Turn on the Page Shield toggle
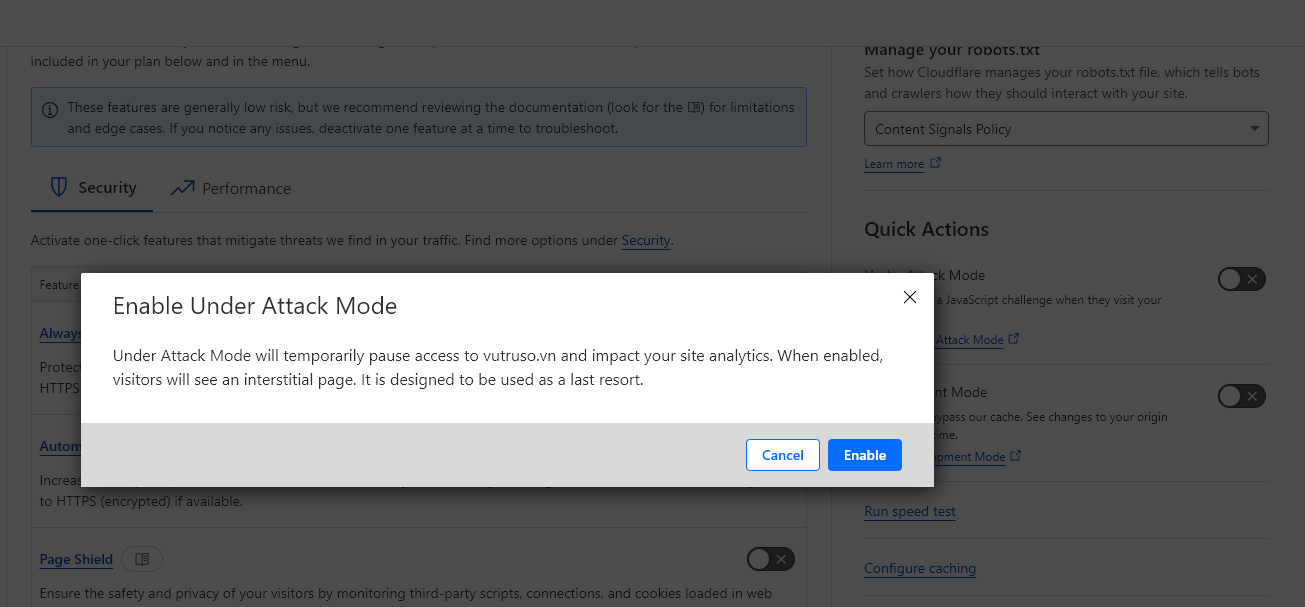The height and width of the screenshot is (607, 1305). 770,559
